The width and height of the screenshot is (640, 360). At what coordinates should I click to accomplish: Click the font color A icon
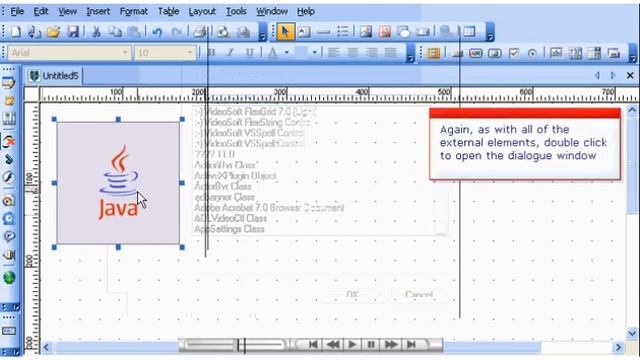pyautogui.click(x=273, y=53)
